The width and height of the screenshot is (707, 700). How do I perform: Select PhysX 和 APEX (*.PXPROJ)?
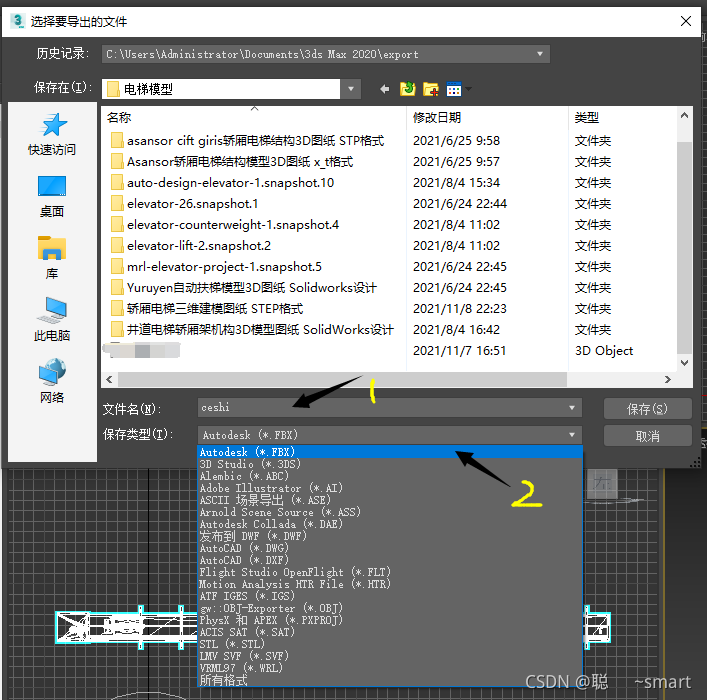390,620
